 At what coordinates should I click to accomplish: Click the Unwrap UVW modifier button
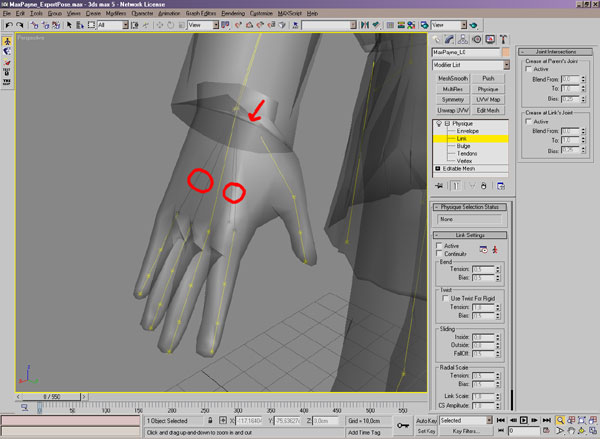point(453,110)
